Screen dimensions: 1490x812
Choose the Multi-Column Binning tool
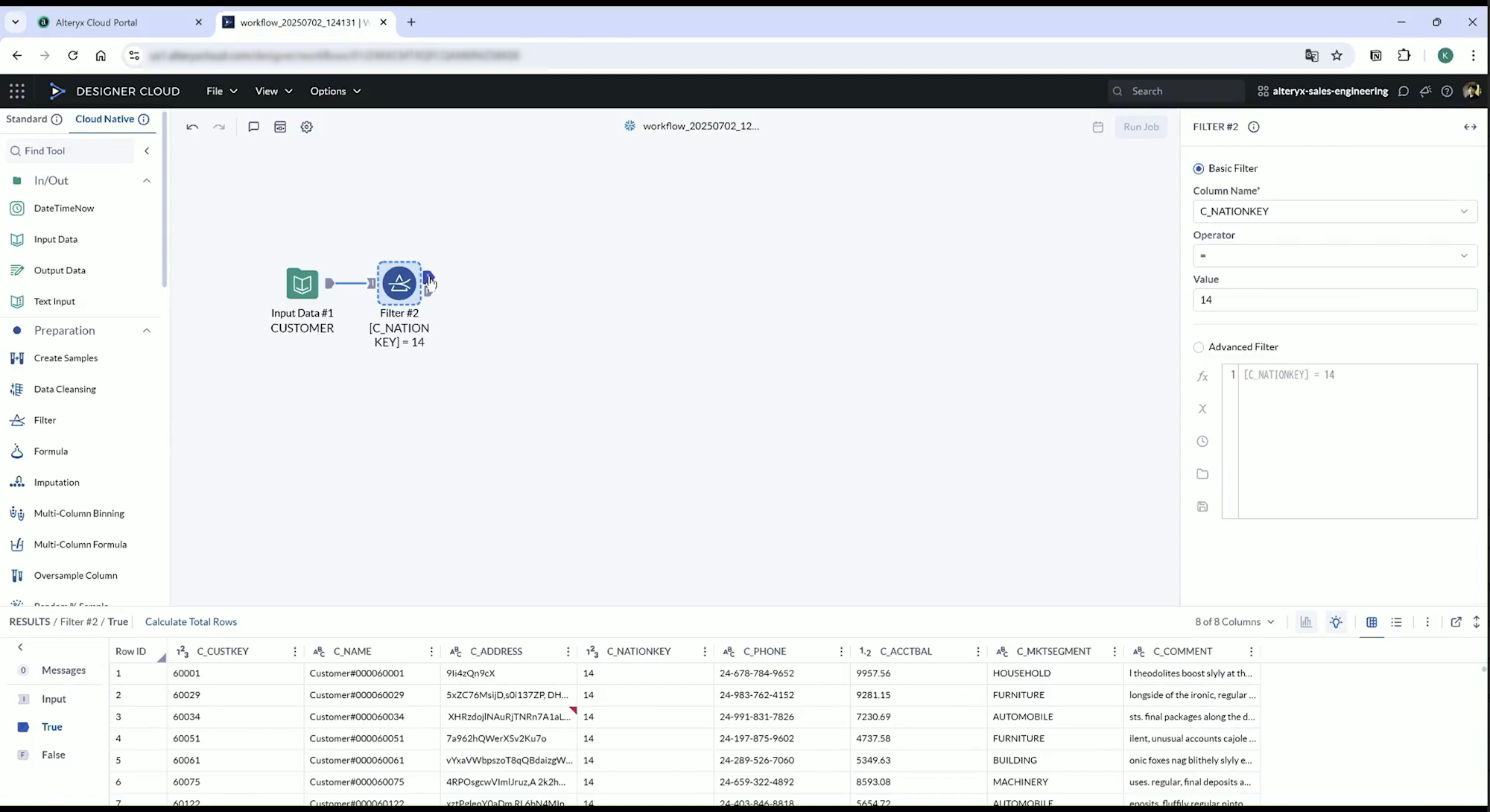pyautogui.click(x=80, y=513)
